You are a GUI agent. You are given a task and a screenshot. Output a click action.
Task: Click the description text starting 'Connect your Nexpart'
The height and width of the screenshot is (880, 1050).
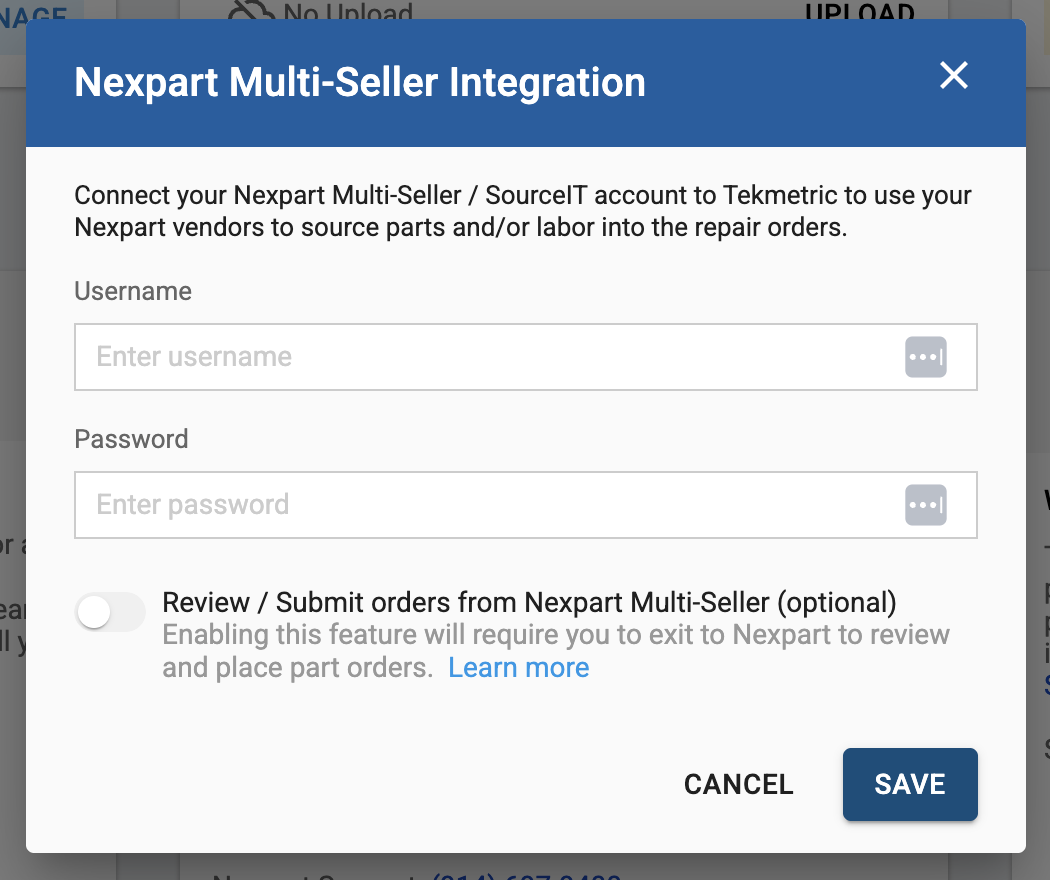click(522, 211)
